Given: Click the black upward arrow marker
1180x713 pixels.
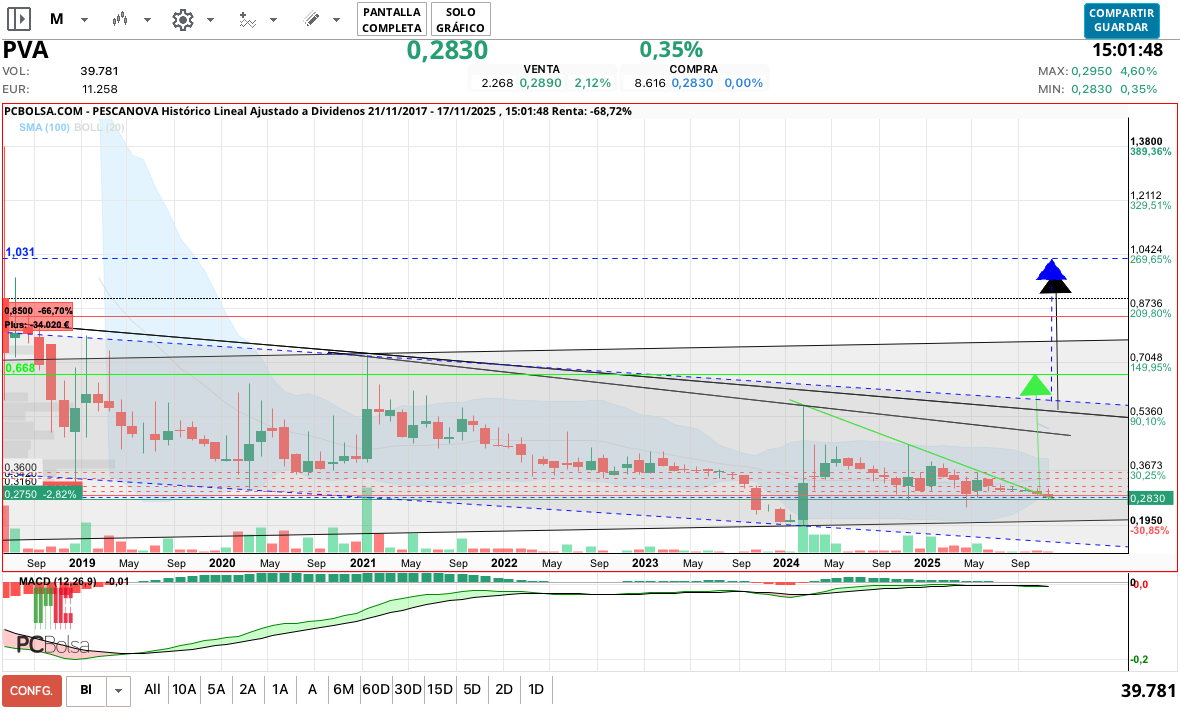Looking at the screenshot, I should 1054,286.
